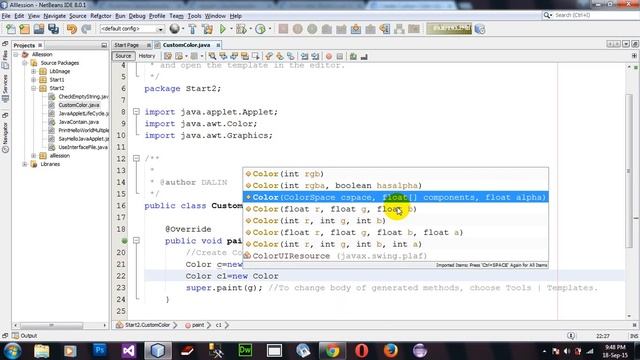Screen dimensions: 640x360
Task: Click the Clean and Build Project icon
Action: pyautogui.click(x=207, y=29)
